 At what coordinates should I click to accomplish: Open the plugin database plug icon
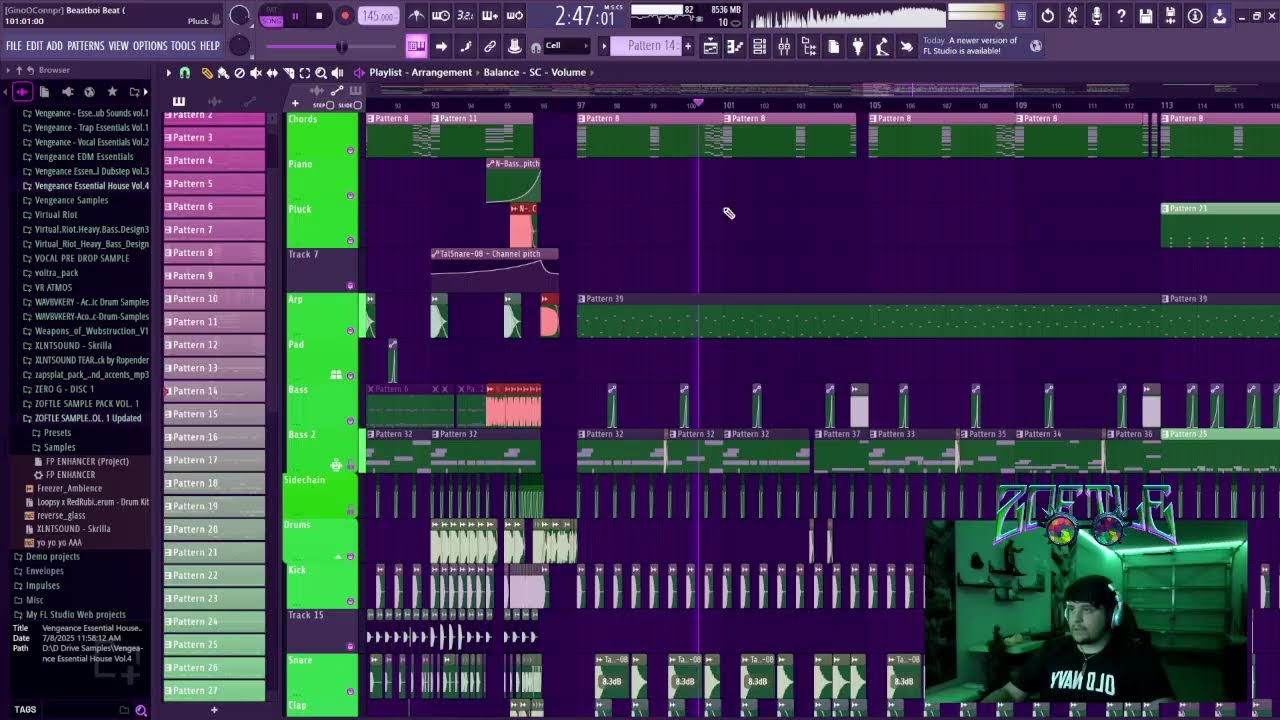857,46
